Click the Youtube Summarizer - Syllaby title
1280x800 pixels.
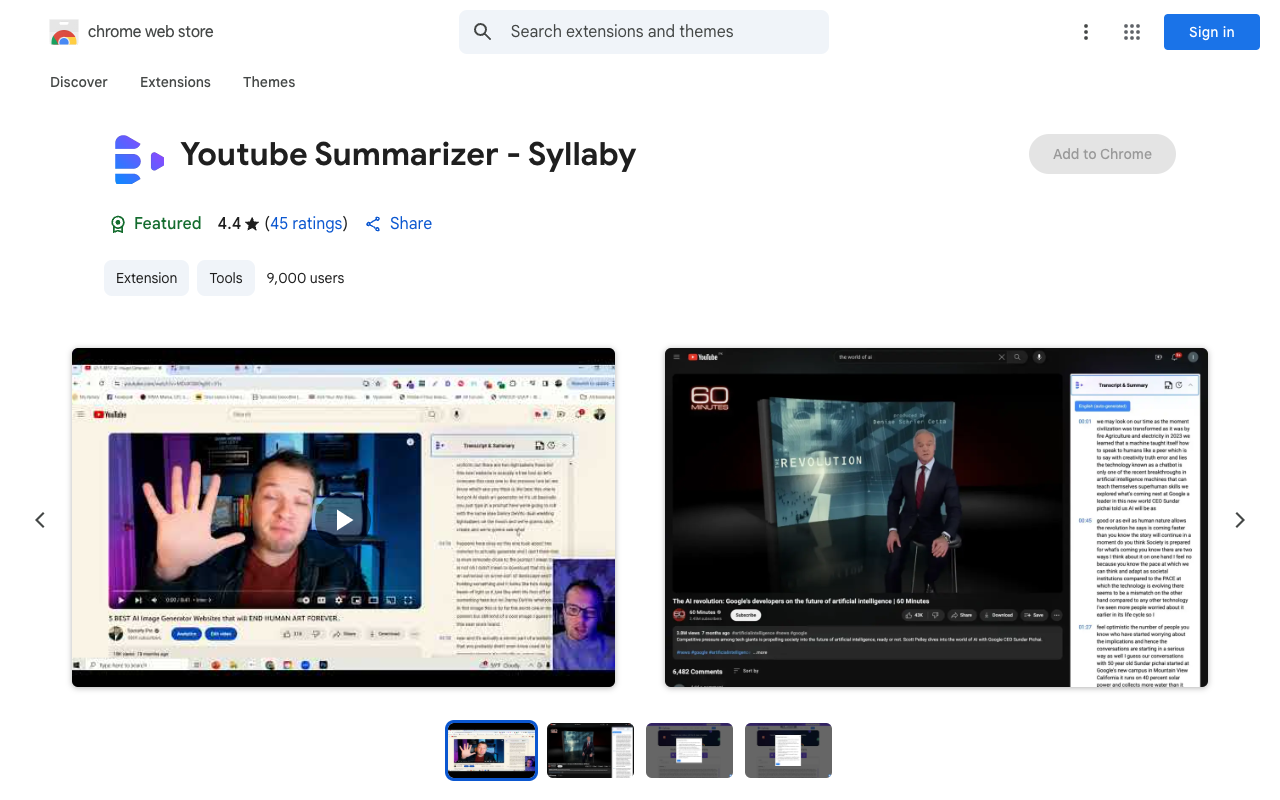[x=408, y=154]
